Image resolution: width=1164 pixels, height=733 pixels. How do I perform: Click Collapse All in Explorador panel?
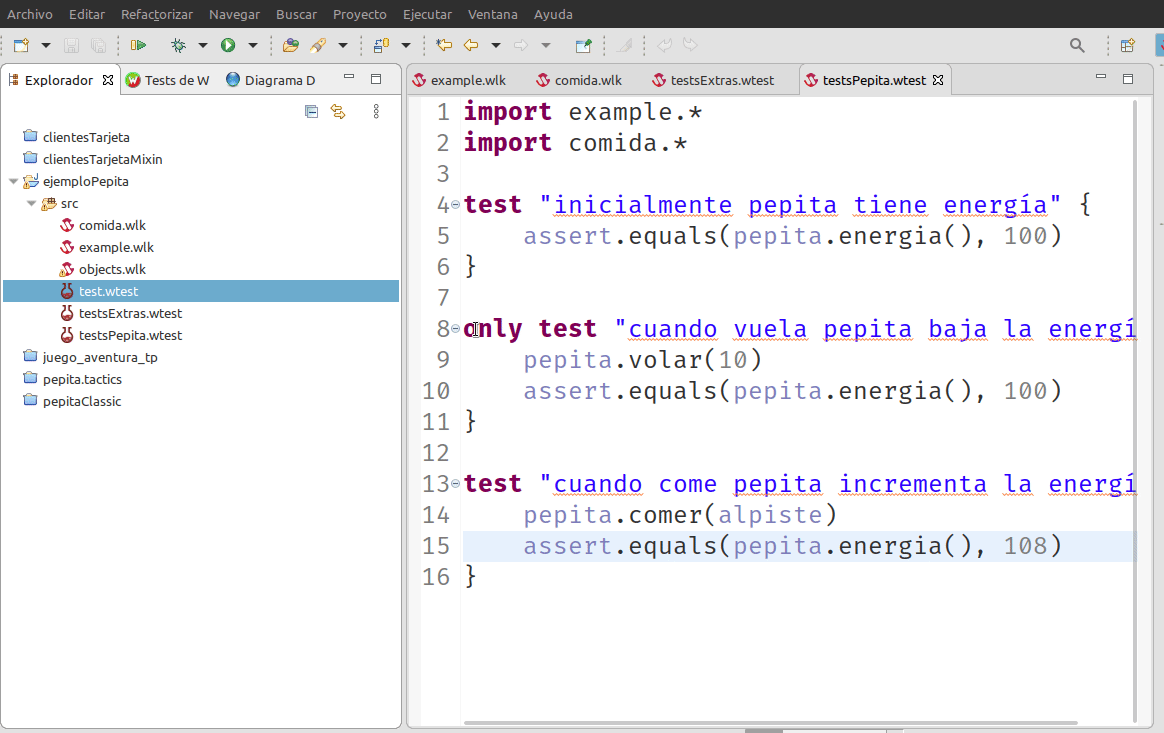pyautogui.click(x=311, y=112)
